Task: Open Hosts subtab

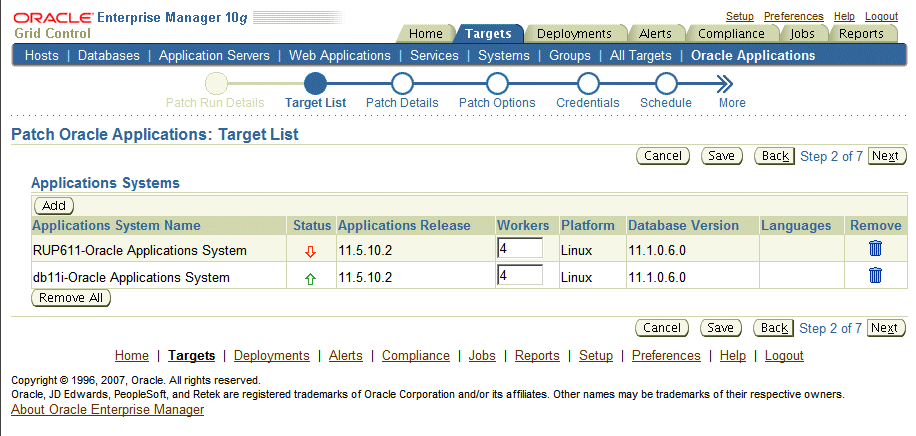Action: point(41,56)
